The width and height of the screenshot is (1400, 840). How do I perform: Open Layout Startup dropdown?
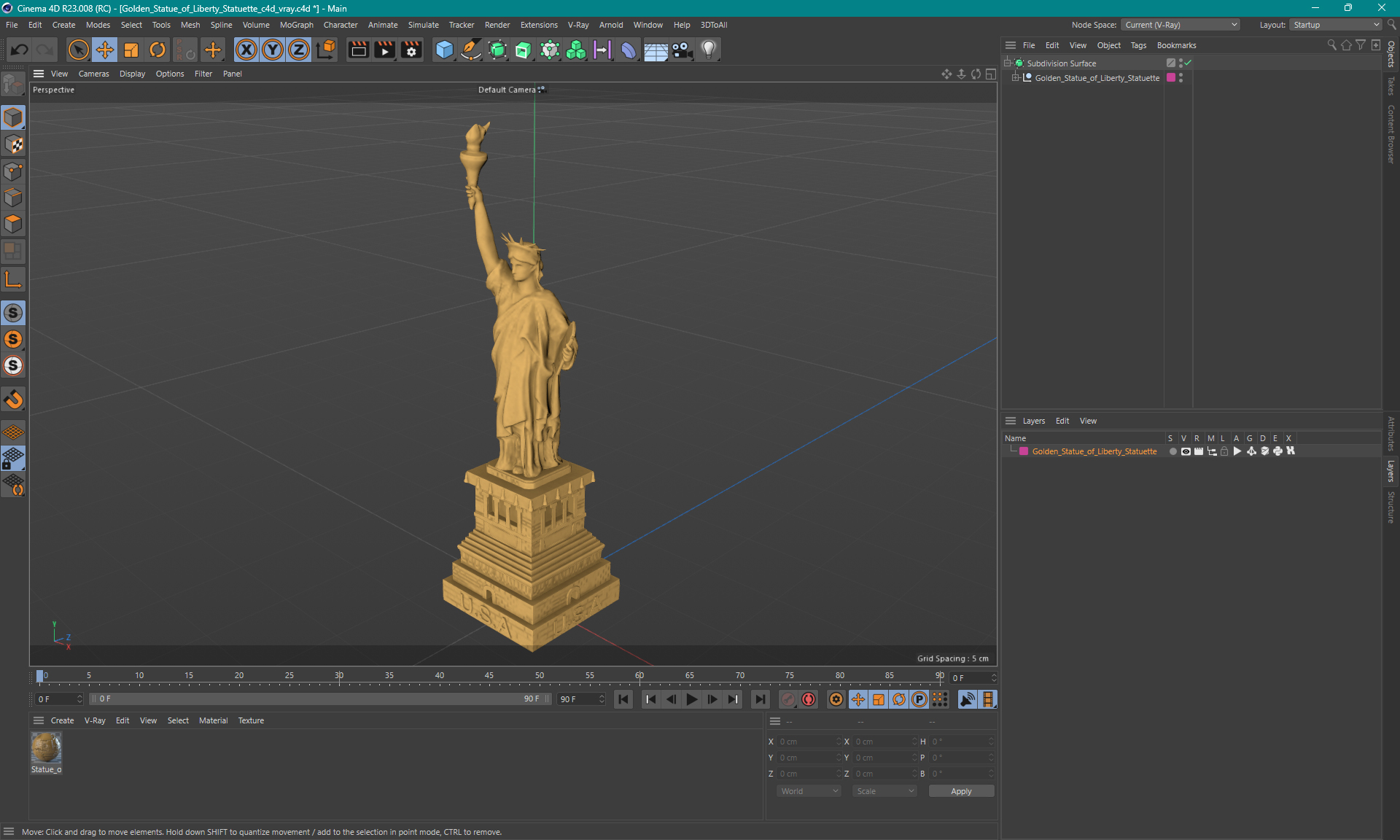click(1336, 25)
